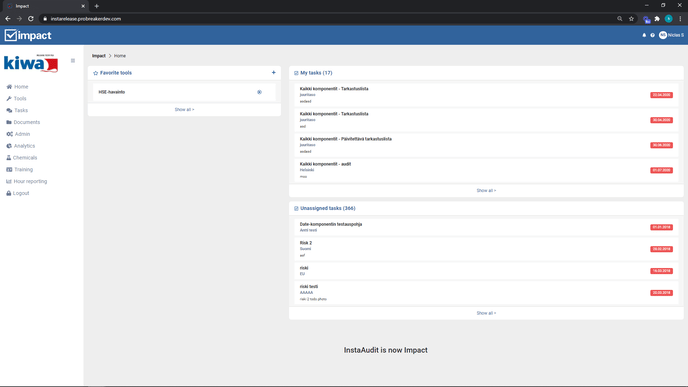Click the Home breadcrumb
This screenshot has height=387, width=688.
click(x=120, y=56)
